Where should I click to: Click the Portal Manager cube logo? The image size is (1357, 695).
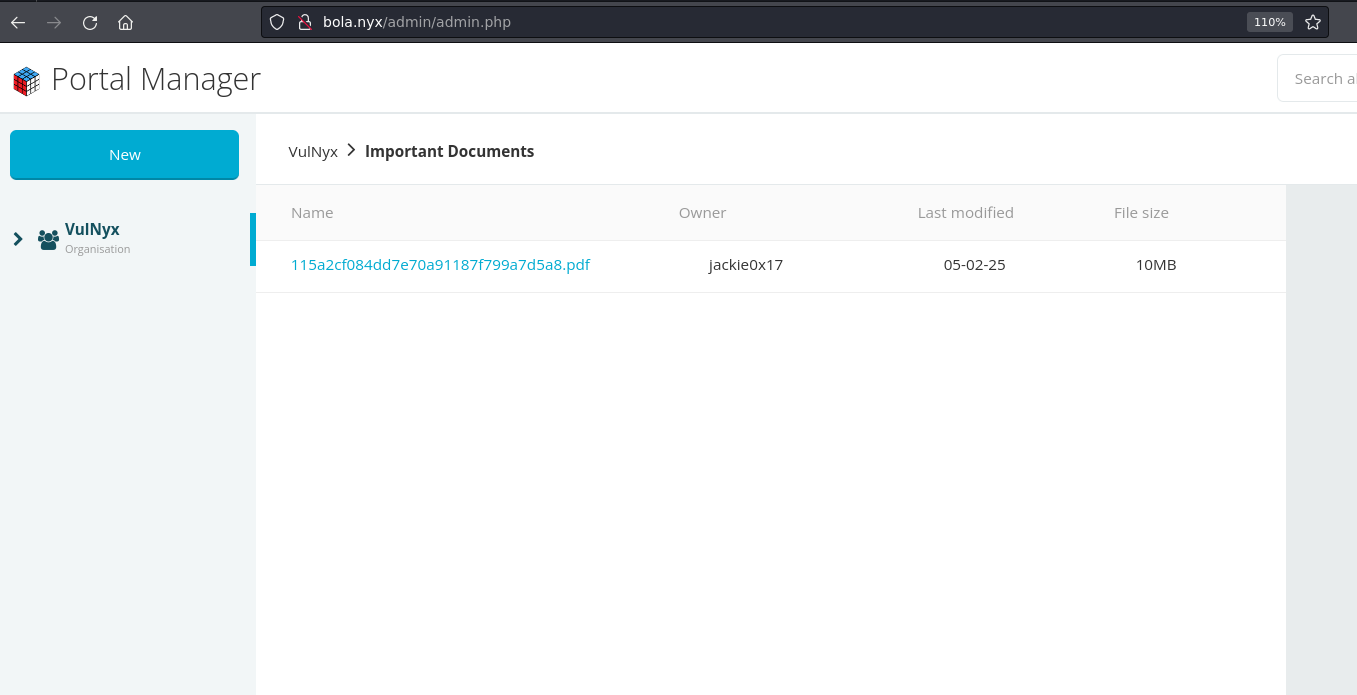tap(26, 80)
